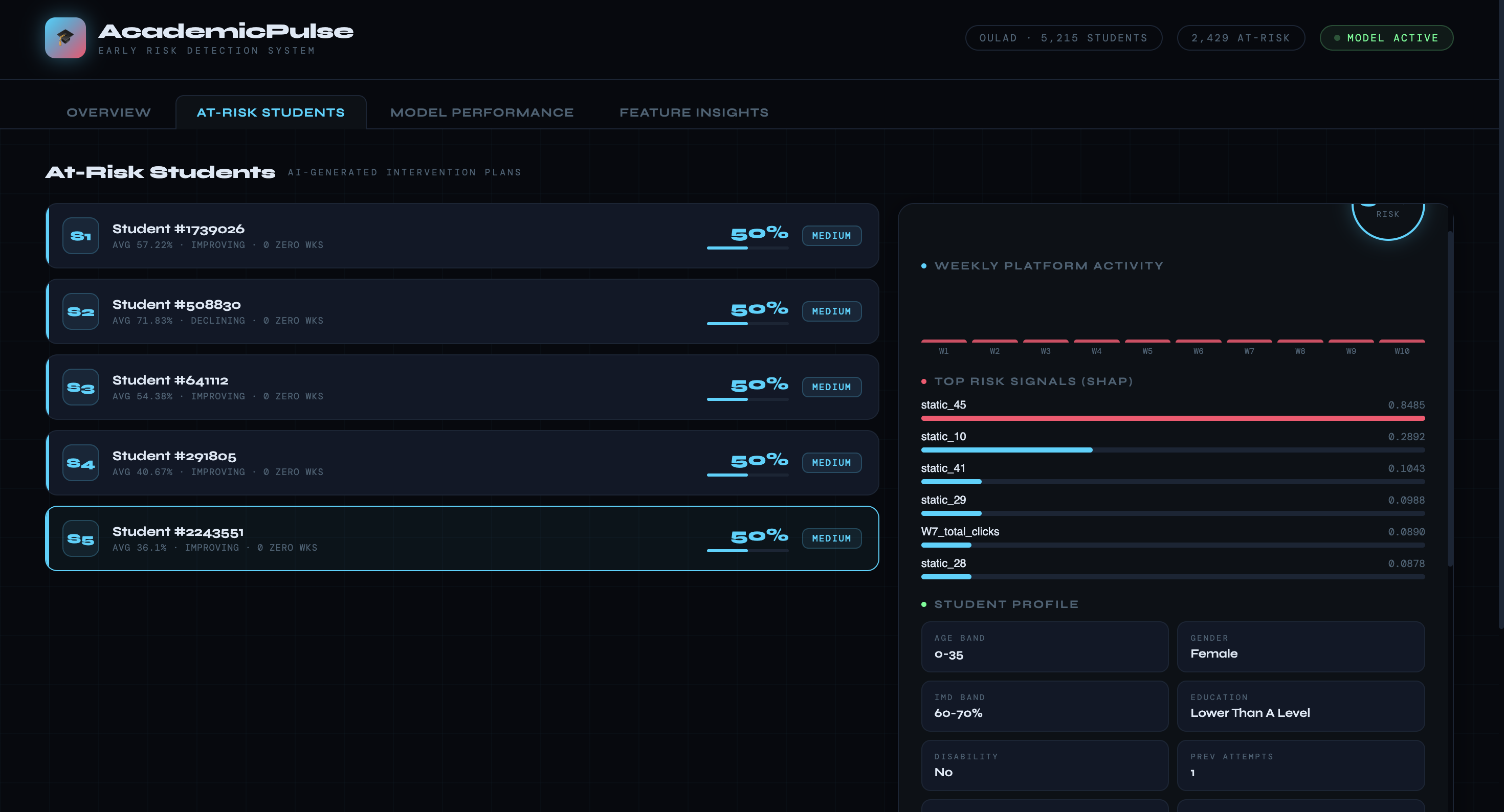1504x812 pixels.
Task: Click the S3 student avatar badge
Action: click(x=81, y=387)
